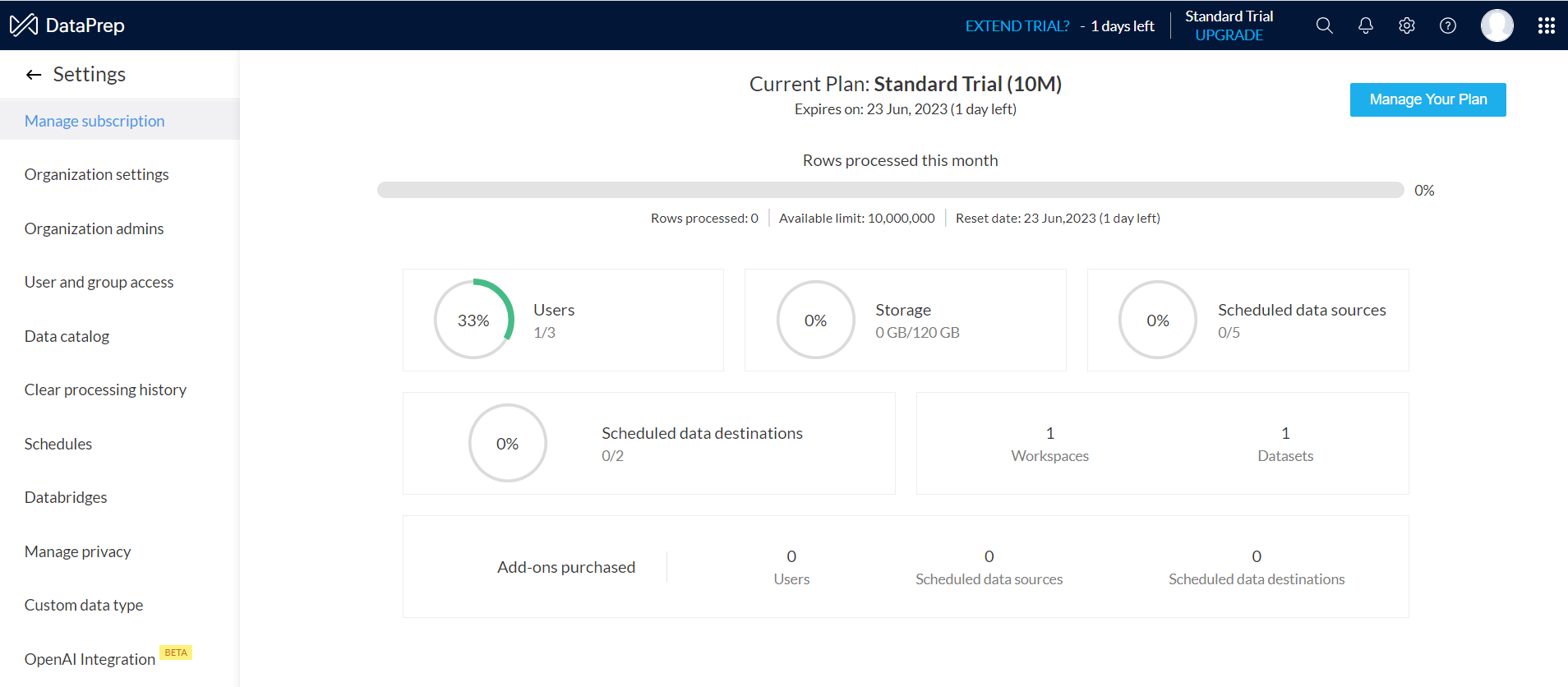
Task: Open the apps grid launcher
Action: pos(1547,25)
